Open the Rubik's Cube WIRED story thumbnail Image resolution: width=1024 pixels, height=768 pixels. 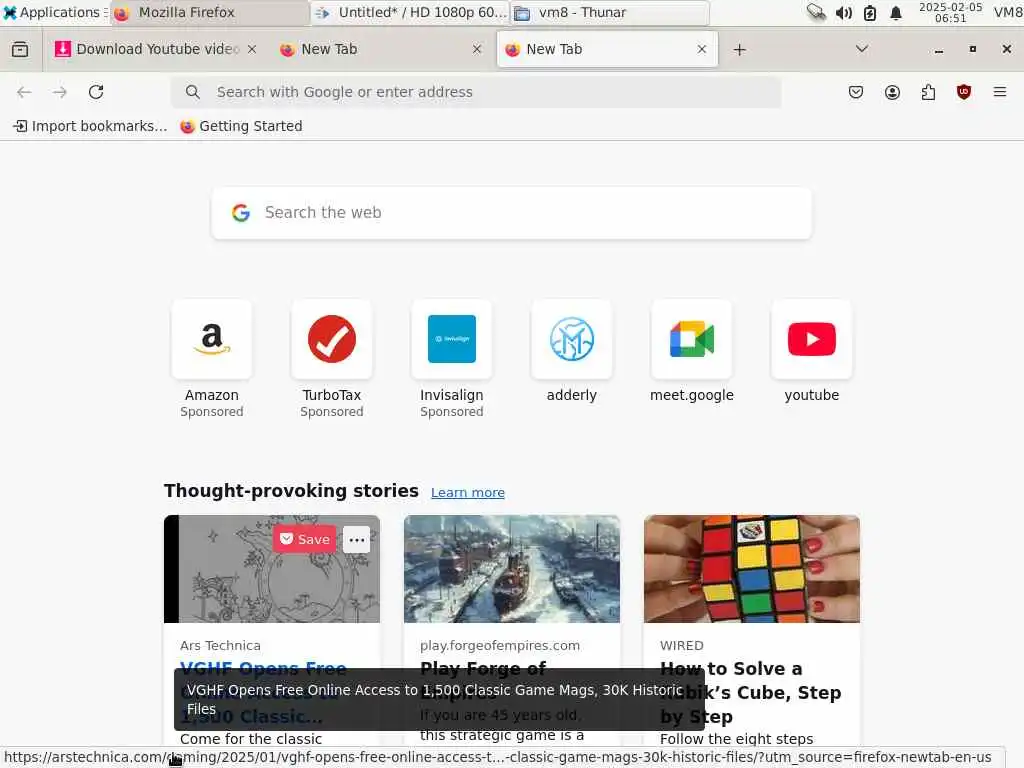(x=752, y=569)
